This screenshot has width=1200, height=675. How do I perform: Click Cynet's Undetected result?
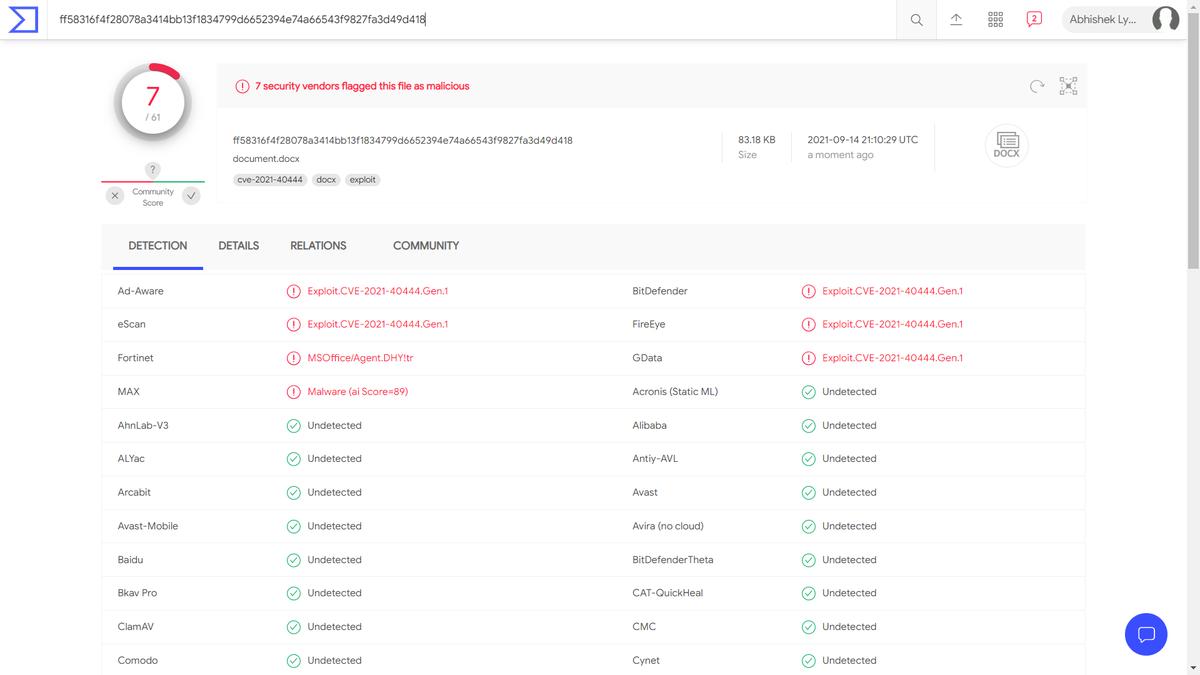point(850,661)
